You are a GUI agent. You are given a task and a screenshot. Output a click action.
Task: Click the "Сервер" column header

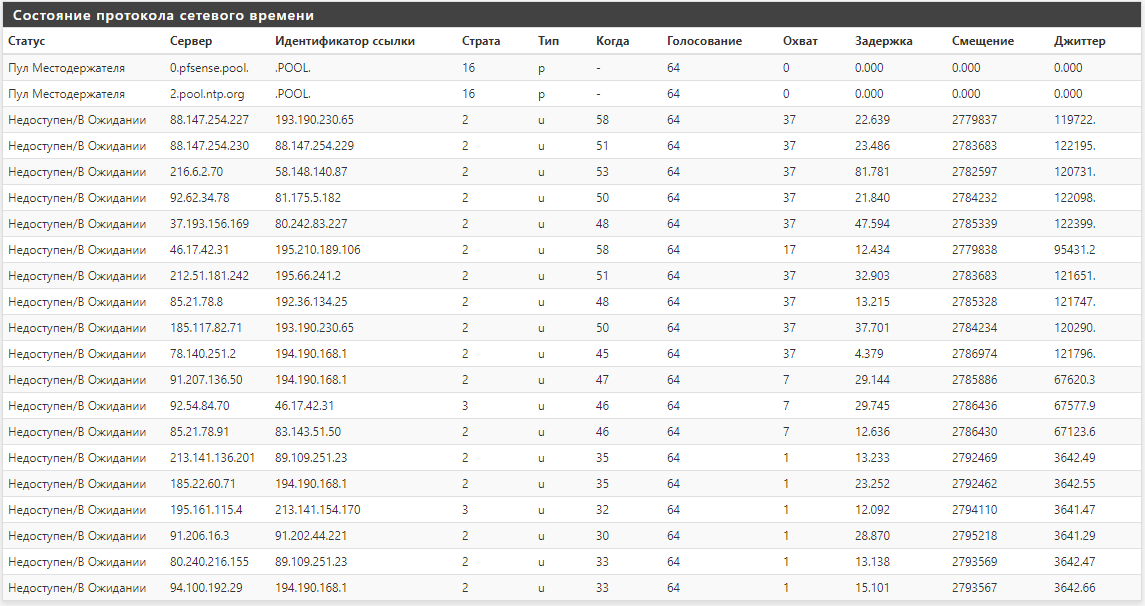tap(191, 41)
